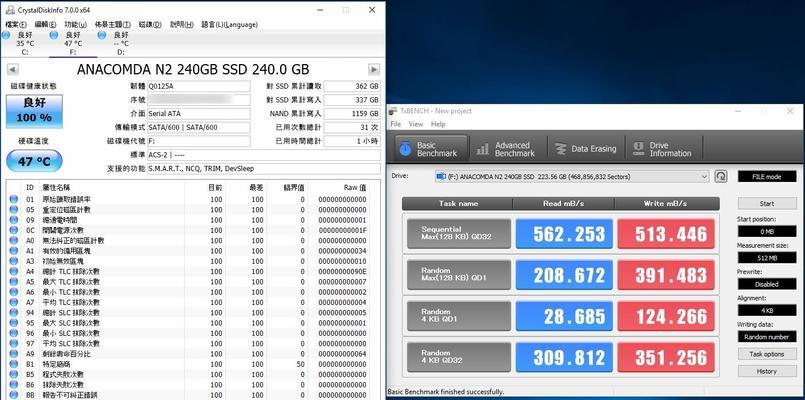Image resolution: width=805 pixels, height=400 pixels.
Task: Click the 良好 100% health status button
Action: 34,110
